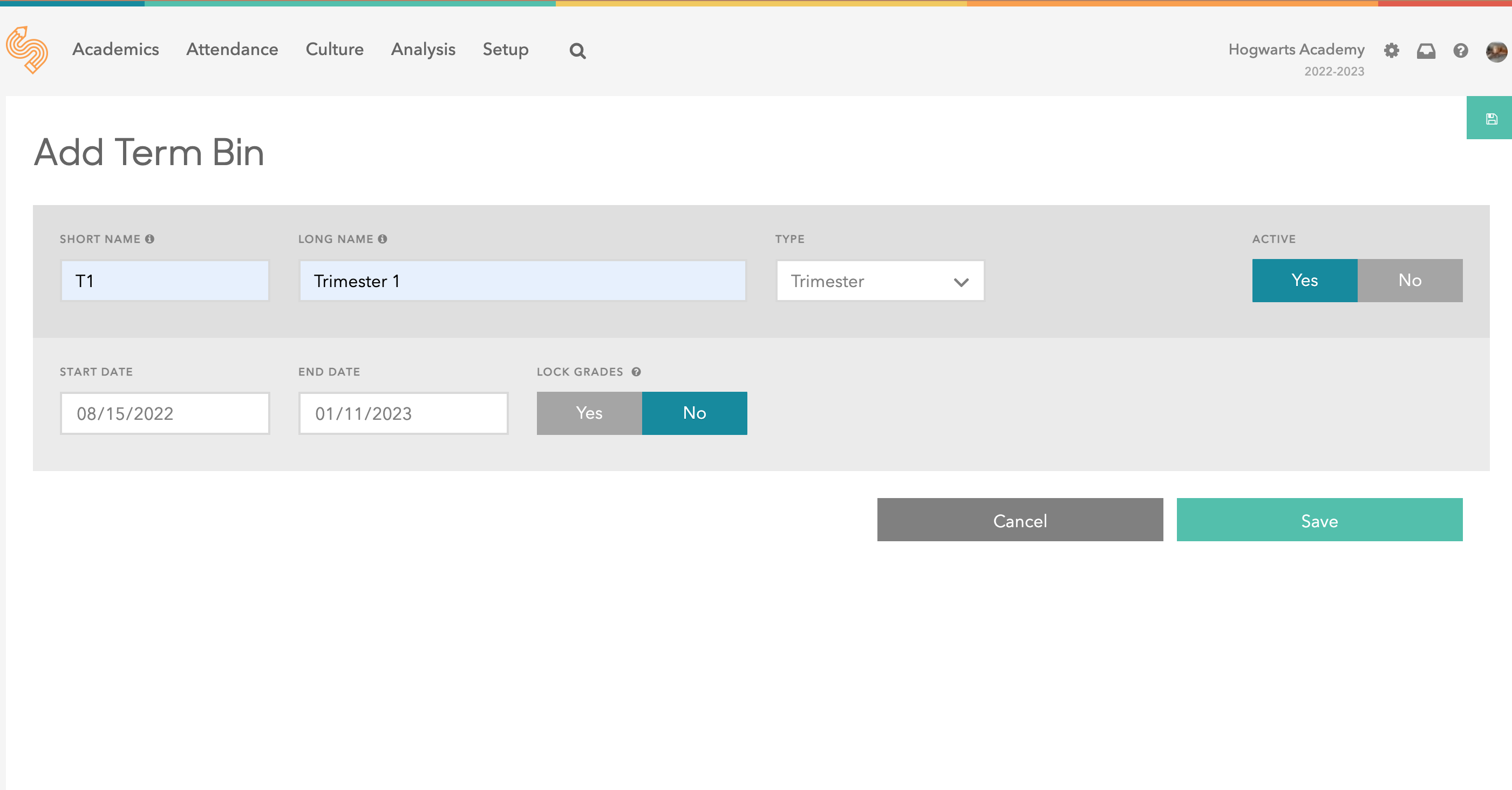1512x790 pixels.
Task: Click the help question mark icon
Action: (x=1460, y=51)
